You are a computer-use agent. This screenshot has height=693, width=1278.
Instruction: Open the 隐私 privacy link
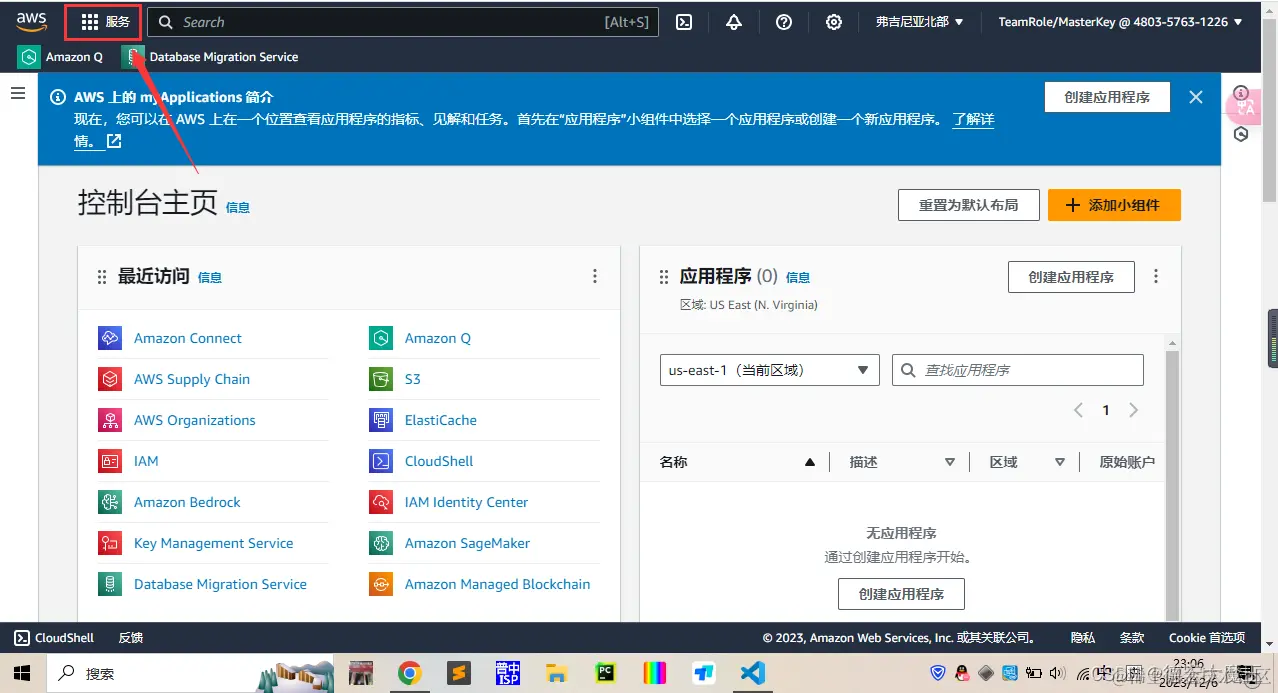[x=1083, y=638]
